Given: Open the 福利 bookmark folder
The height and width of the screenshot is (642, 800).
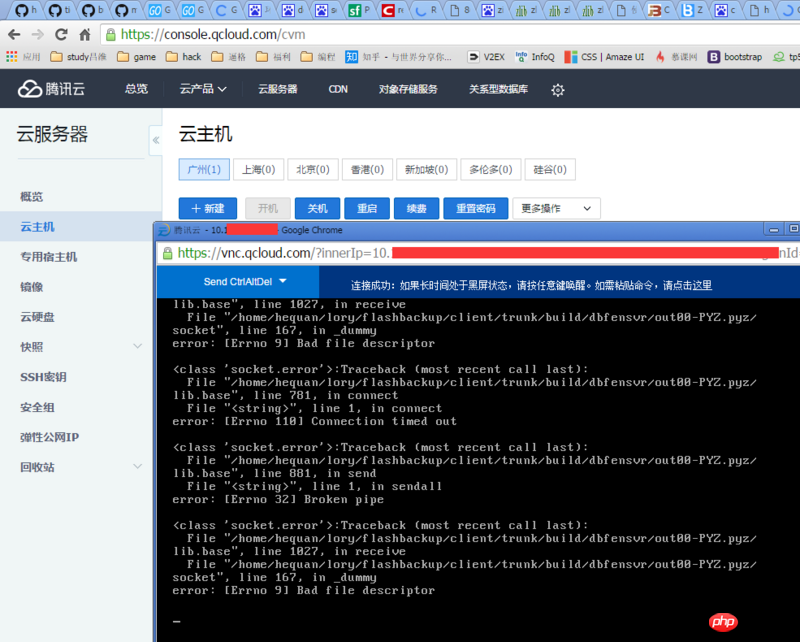Looking at the screenshot, I should point(273,57).
